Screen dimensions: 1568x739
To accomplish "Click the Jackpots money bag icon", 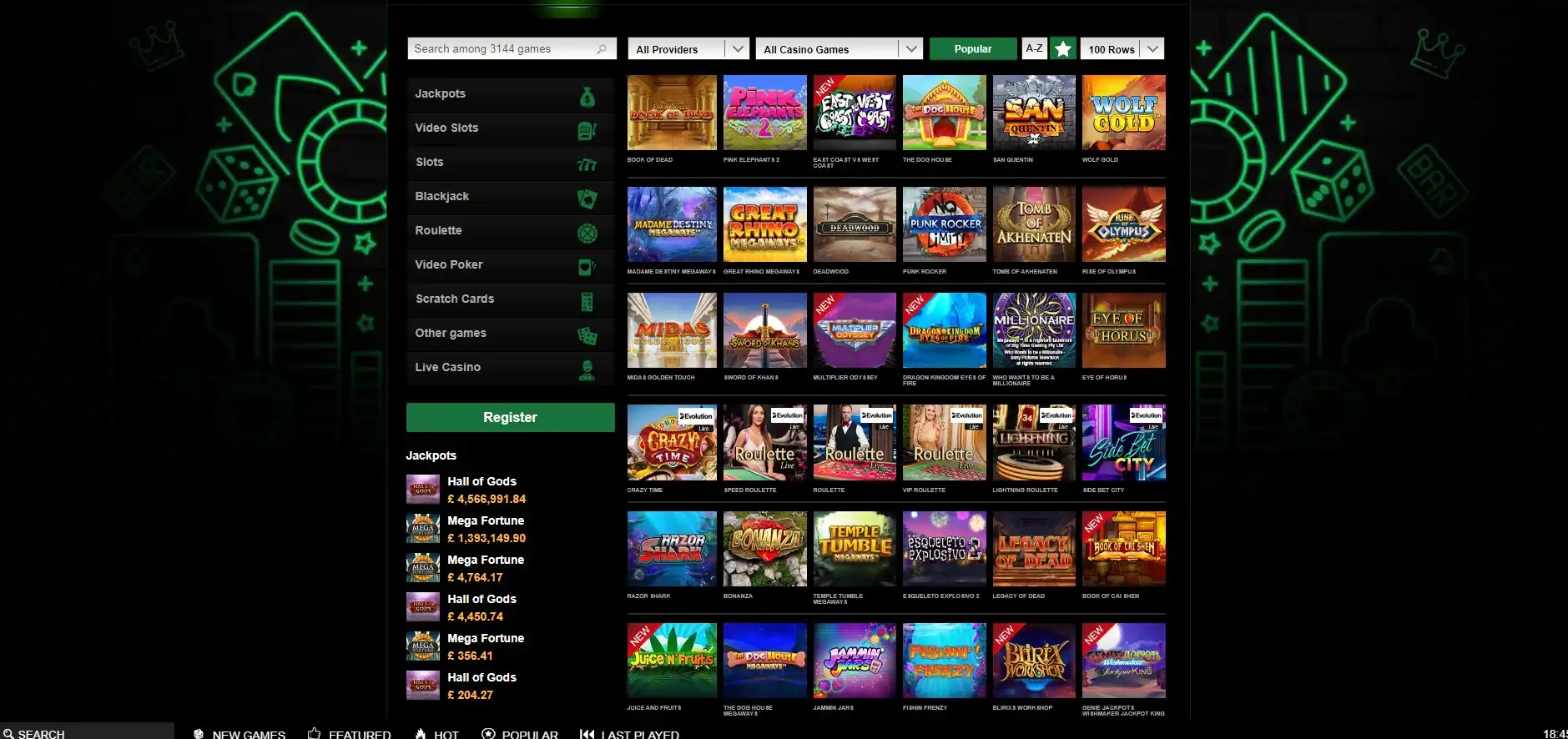I will coord(587,98).
